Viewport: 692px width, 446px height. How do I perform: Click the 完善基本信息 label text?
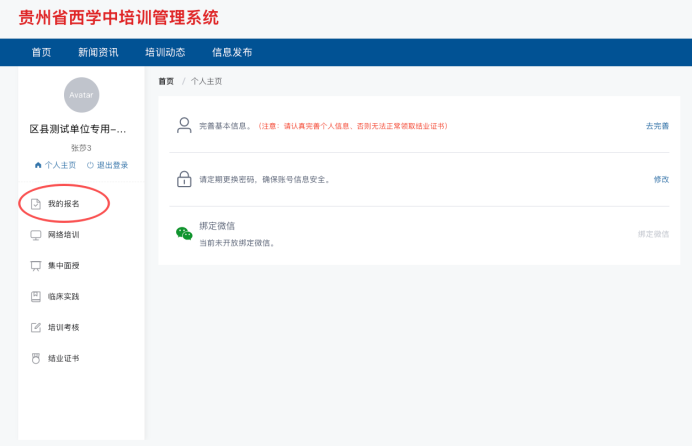pyautogui.click(x=225, y=126)
